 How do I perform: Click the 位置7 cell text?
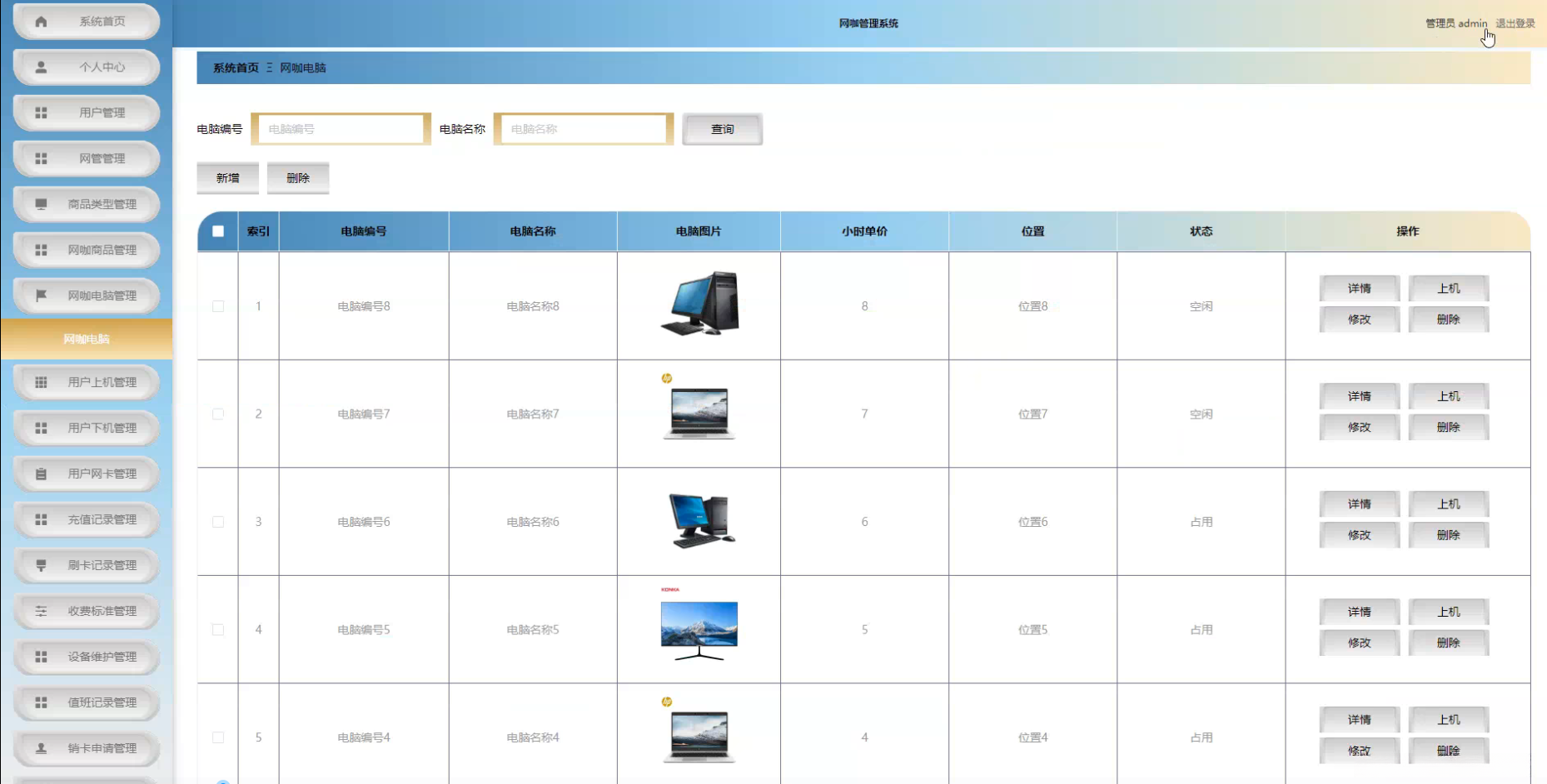coord(1033,414)
